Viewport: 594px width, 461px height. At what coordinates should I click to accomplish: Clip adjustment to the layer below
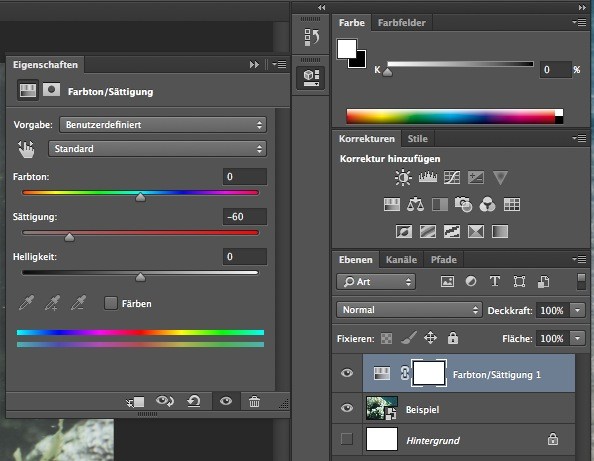(x=135, y=402)
